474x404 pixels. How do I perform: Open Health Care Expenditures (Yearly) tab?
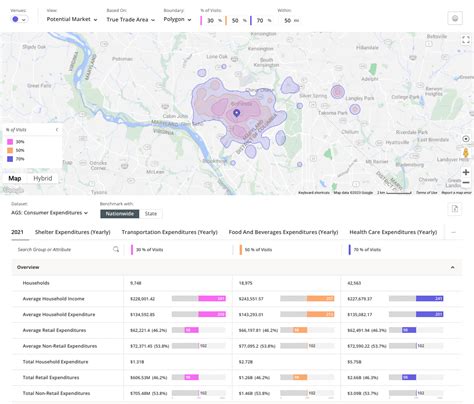393,232
